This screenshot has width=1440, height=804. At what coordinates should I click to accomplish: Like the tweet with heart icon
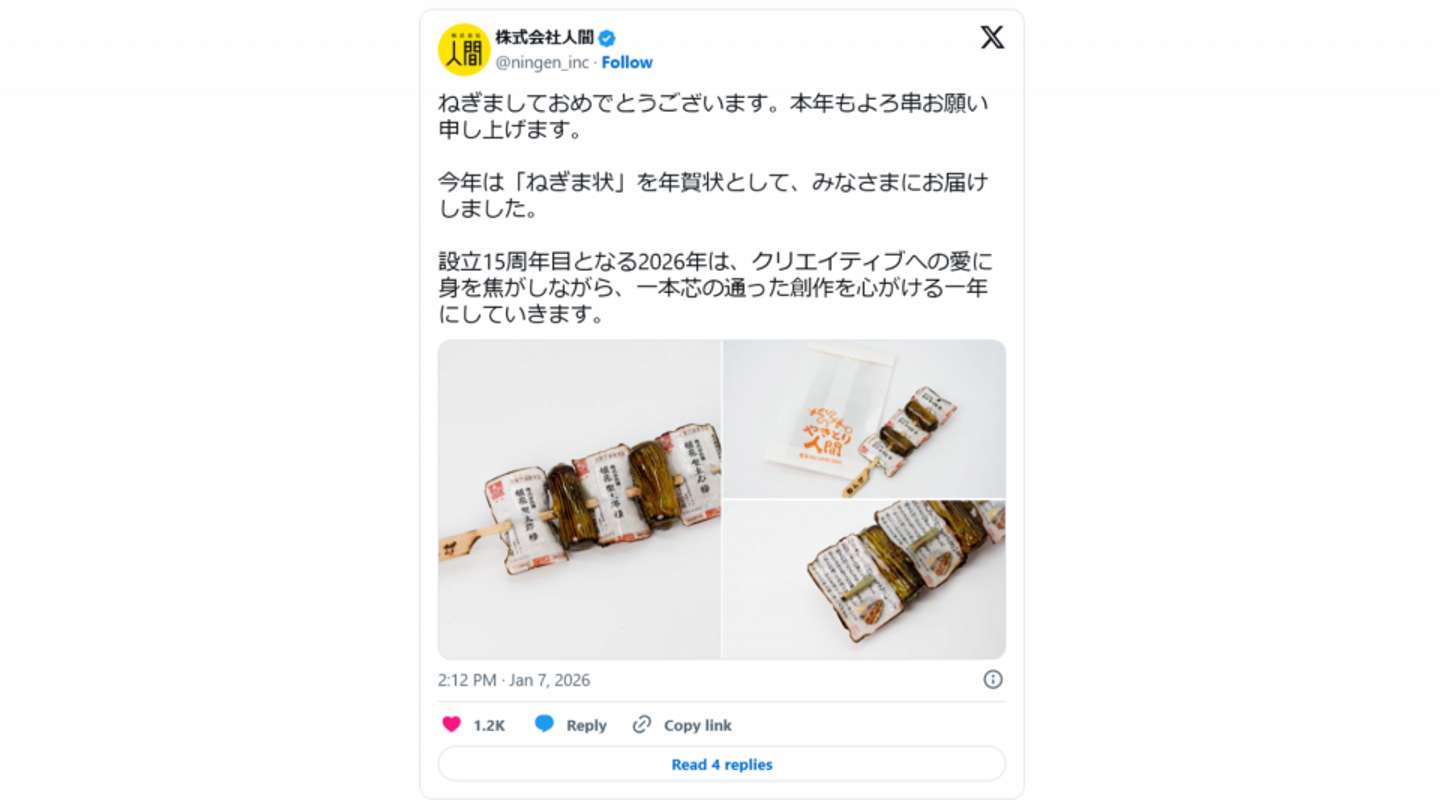(451, 725)
